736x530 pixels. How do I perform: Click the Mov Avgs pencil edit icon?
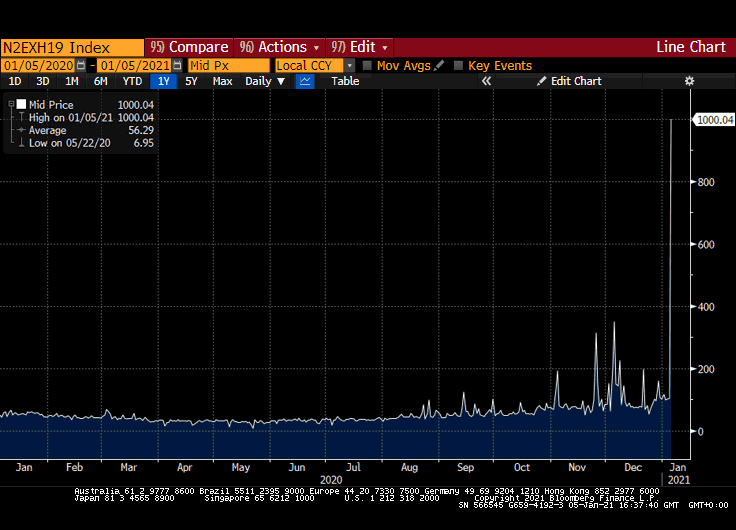[438, 65]
